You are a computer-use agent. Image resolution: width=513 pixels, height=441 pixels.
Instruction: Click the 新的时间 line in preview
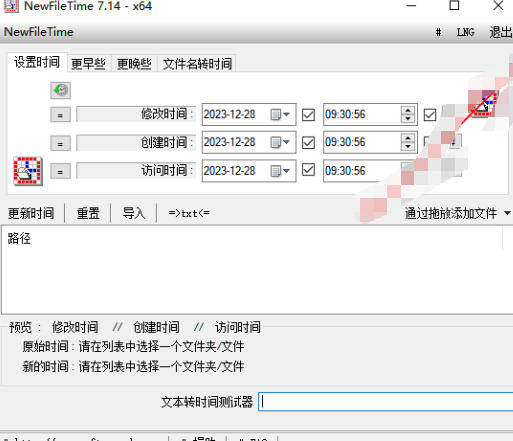point(133,367)
